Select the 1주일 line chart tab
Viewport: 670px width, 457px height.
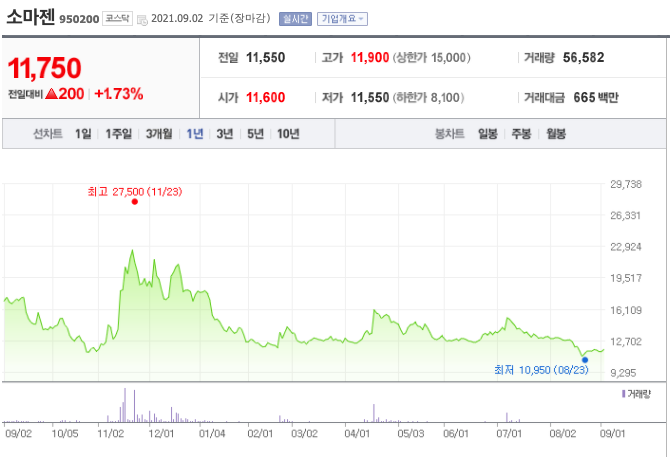(119, 134)
